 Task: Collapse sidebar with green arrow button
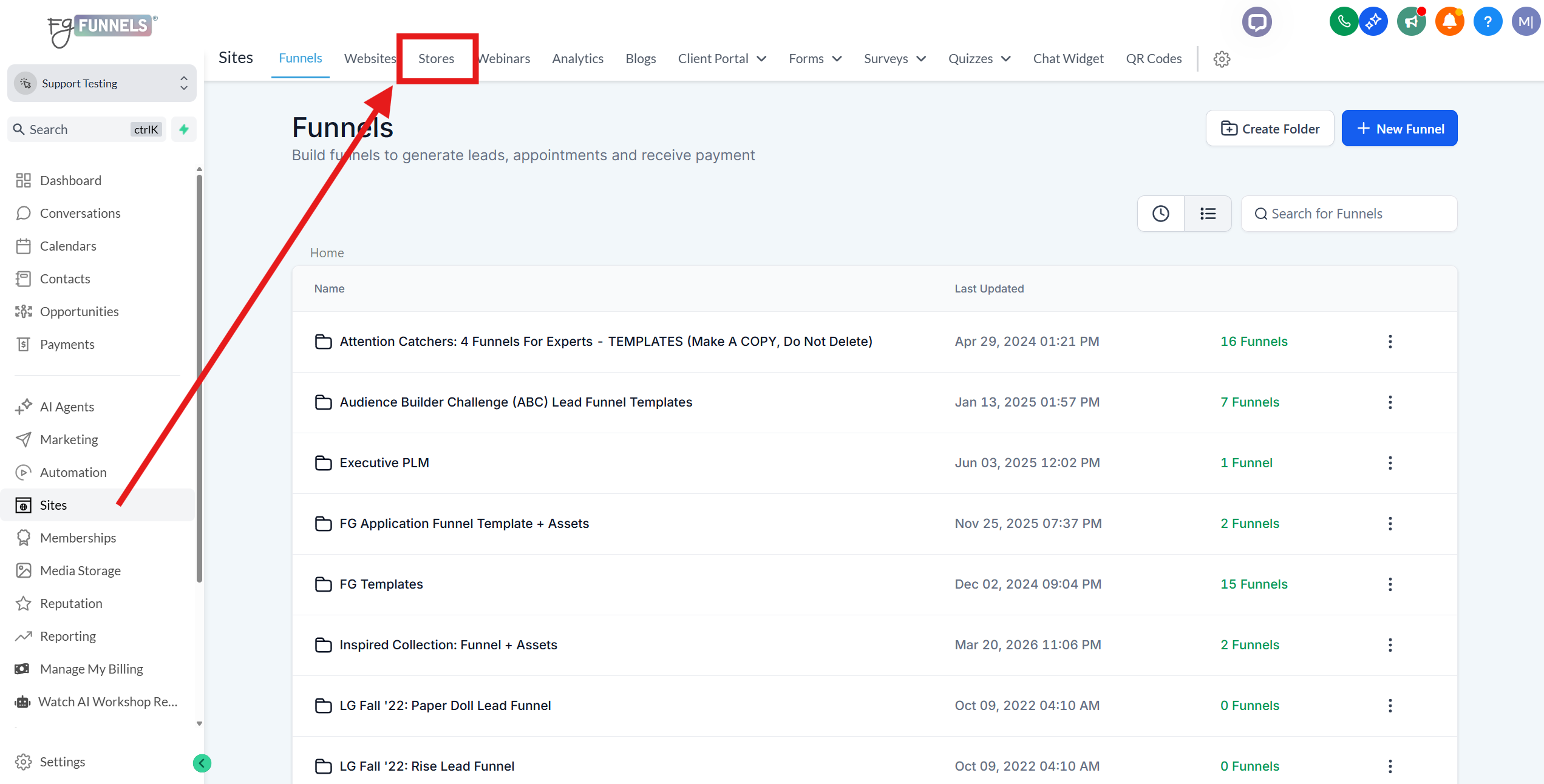202,763
